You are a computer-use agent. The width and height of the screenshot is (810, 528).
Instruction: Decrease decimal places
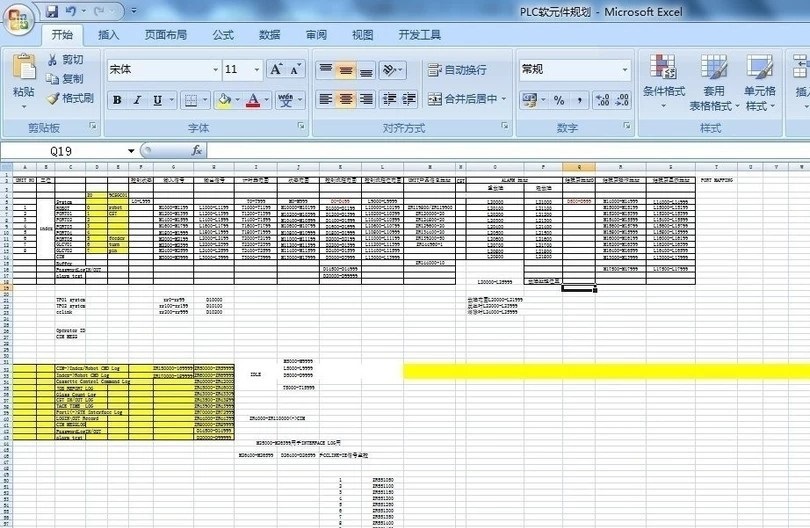click(621, 100)
